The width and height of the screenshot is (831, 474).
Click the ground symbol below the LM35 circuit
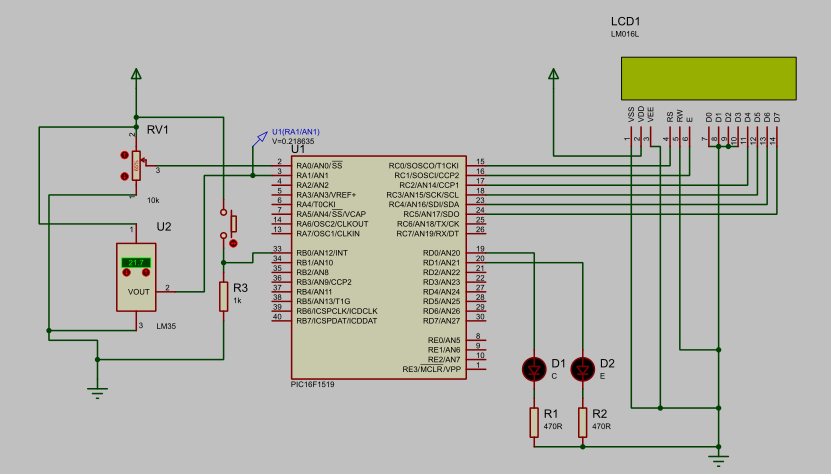[x=98, y=393]
